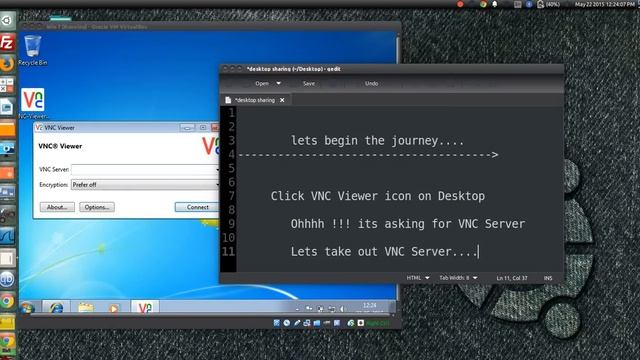The height and width of the screenshot is (360, 640).
Task: Open Windows Start menu orb
Action: coord(27,307)
